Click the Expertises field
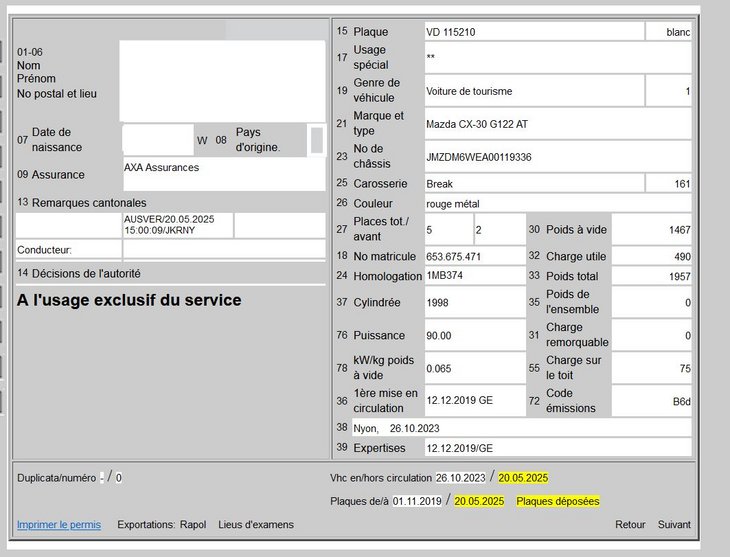The height and width of the screenshot is (557, 730). [x=557, y=449]
